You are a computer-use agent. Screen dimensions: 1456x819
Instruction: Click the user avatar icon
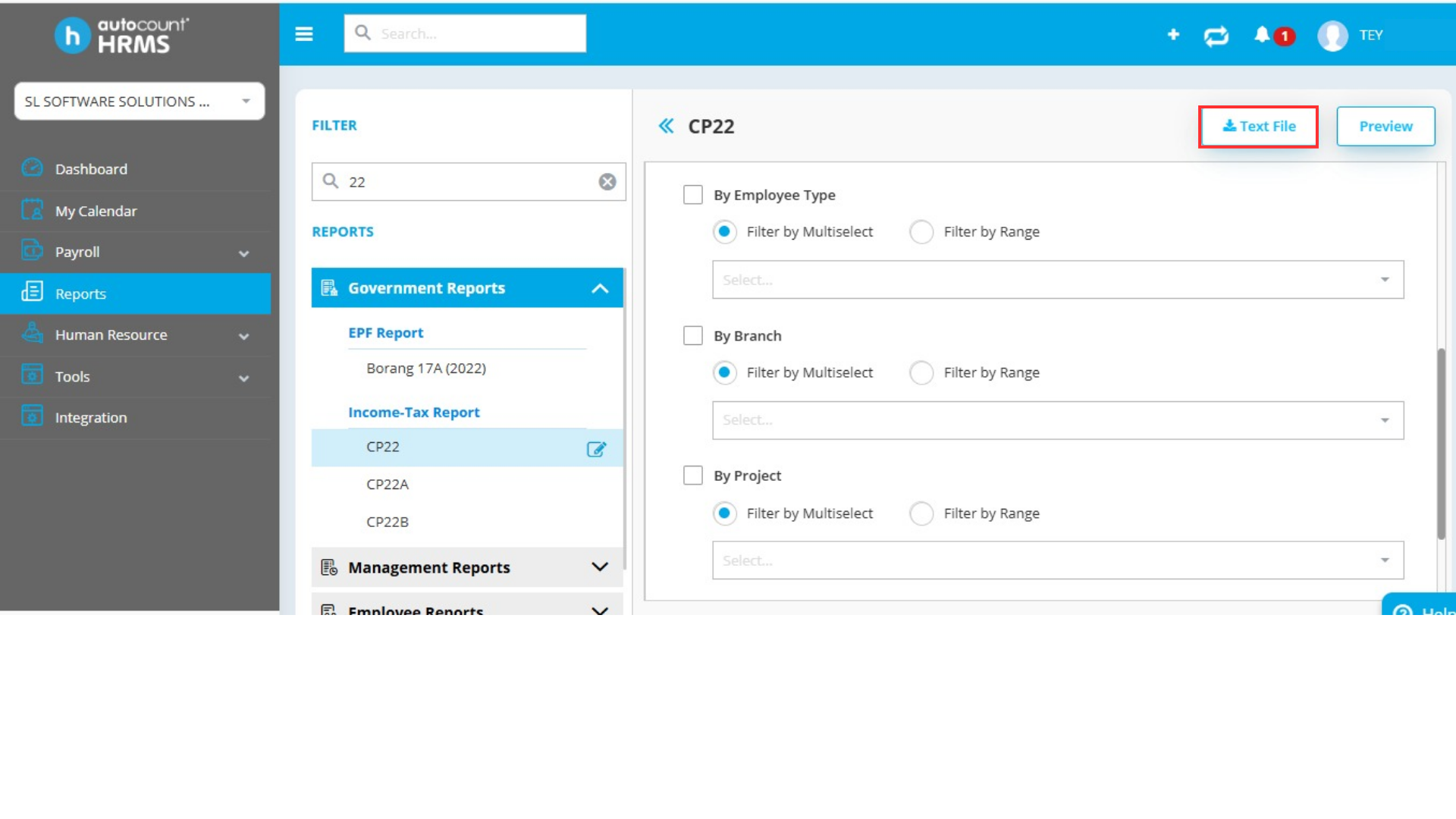point(1332,36)
